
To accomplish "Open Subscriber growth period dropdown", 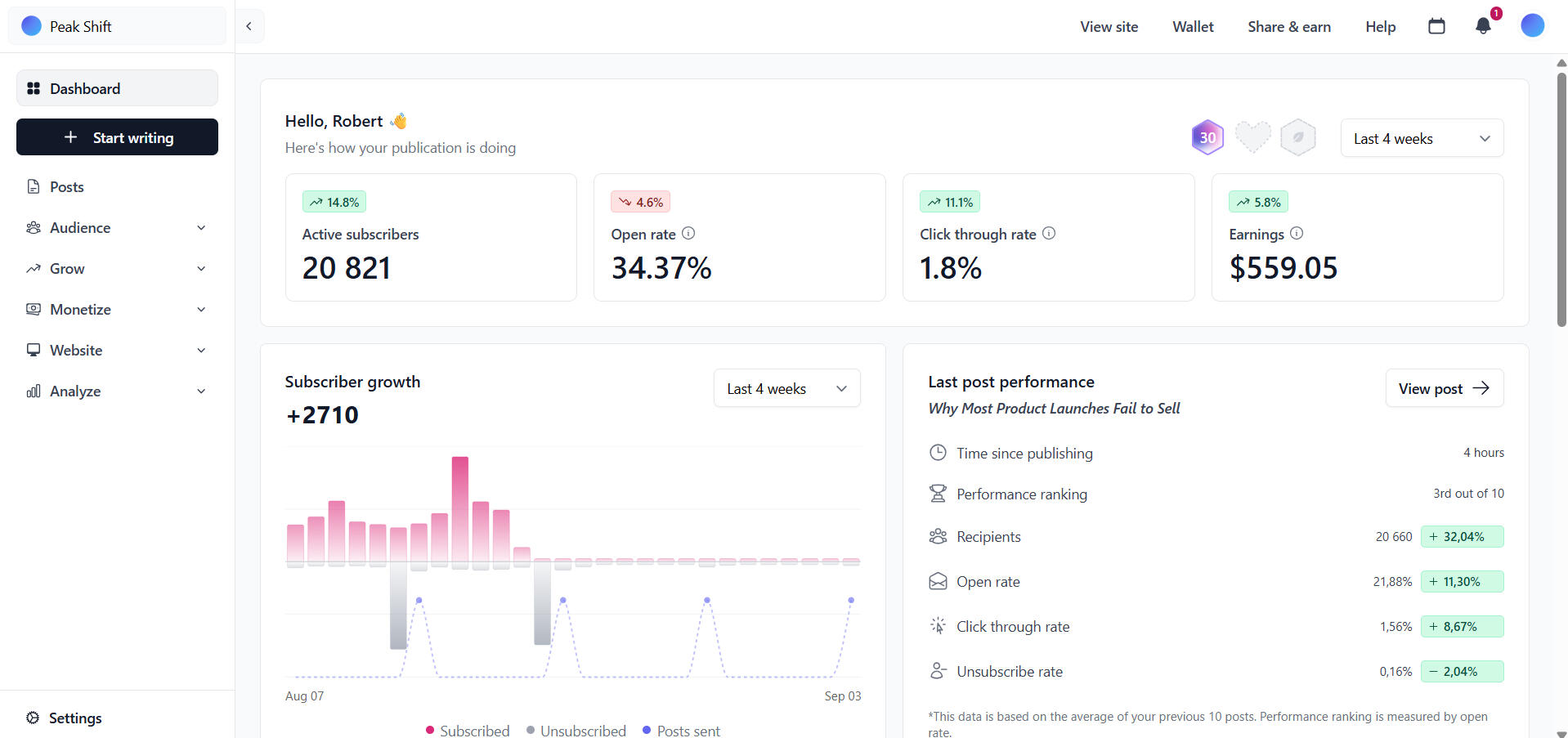I will tap(786, 388).
